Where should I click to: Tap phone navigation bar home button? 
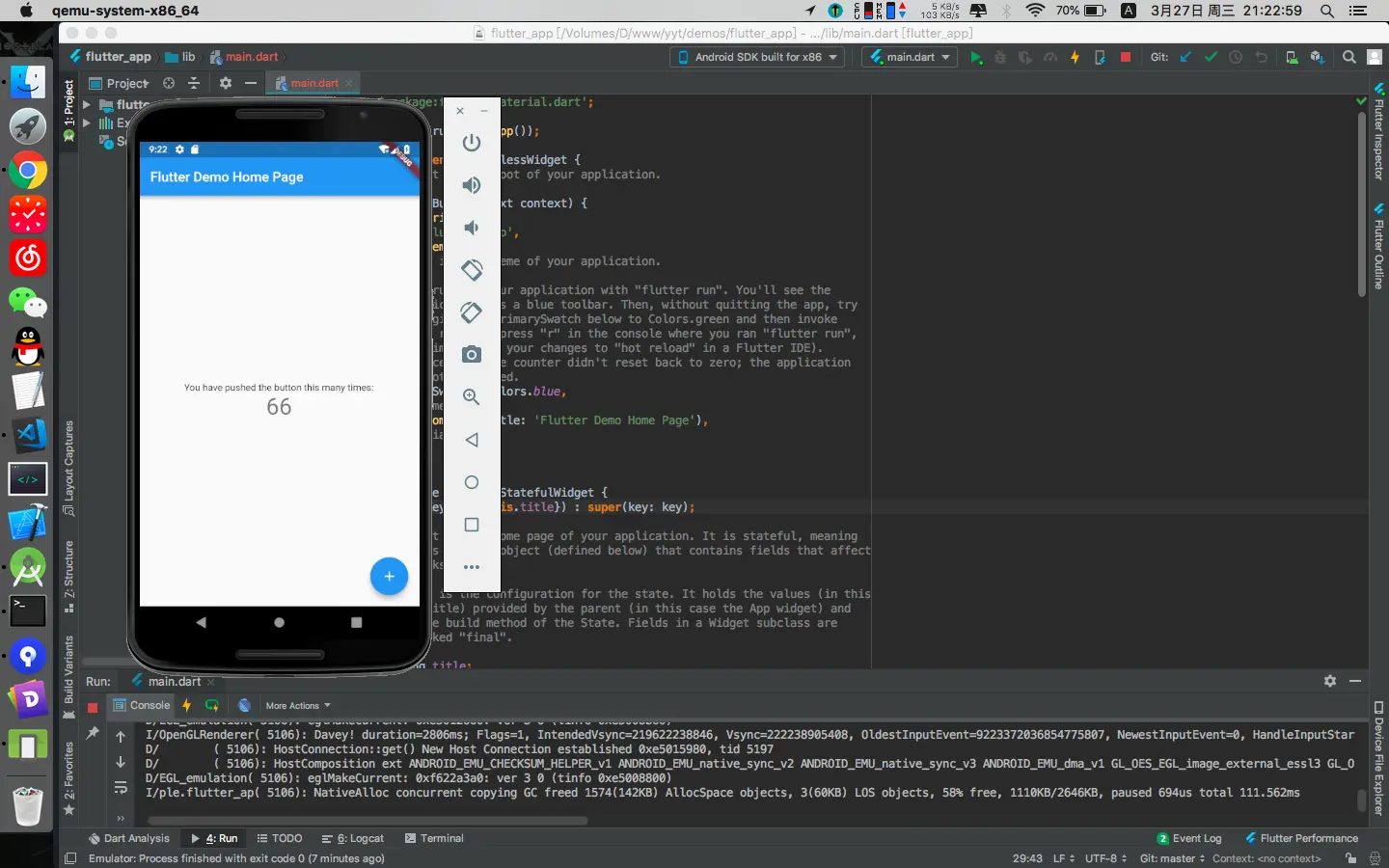[x=279, y=623]
